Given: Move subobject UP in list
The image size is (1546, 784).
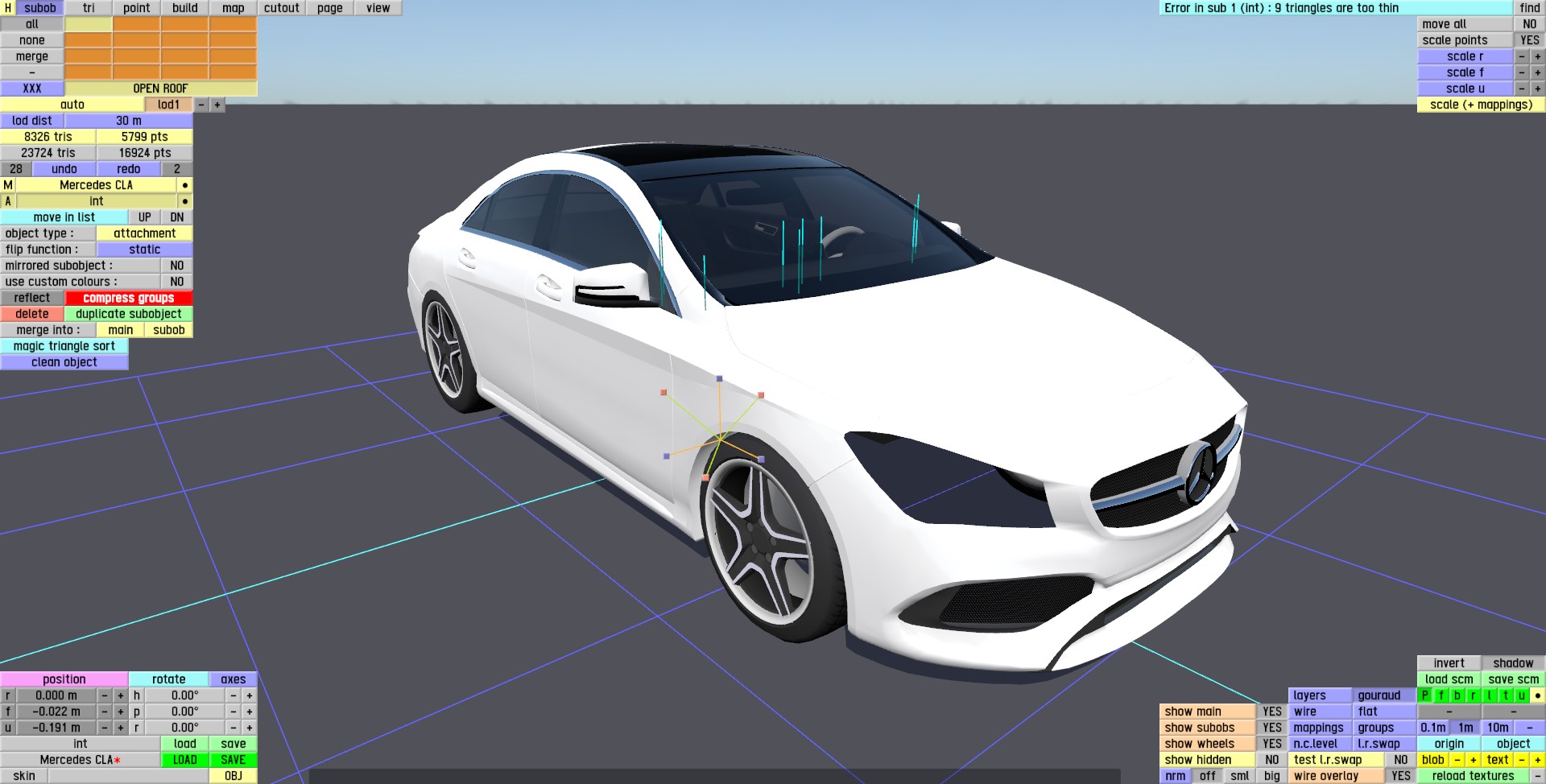Looking at the screenshot, I should pos(145,217).
